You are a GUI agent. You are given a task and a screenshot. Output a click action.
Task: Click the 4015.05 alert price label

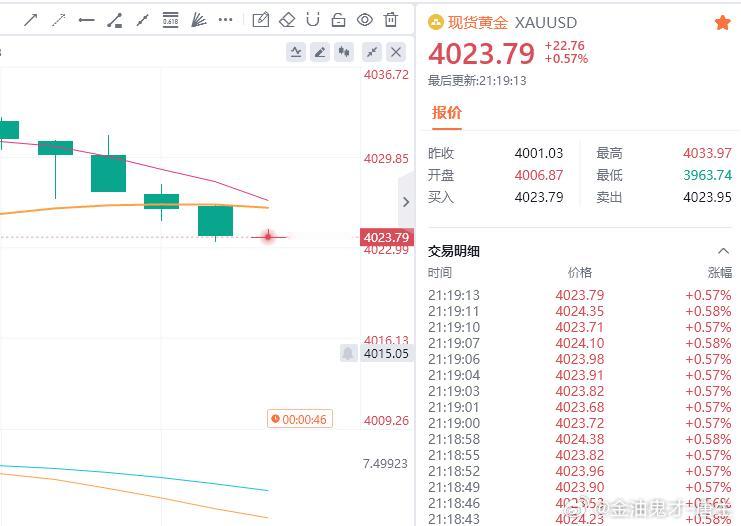point(387,353)
